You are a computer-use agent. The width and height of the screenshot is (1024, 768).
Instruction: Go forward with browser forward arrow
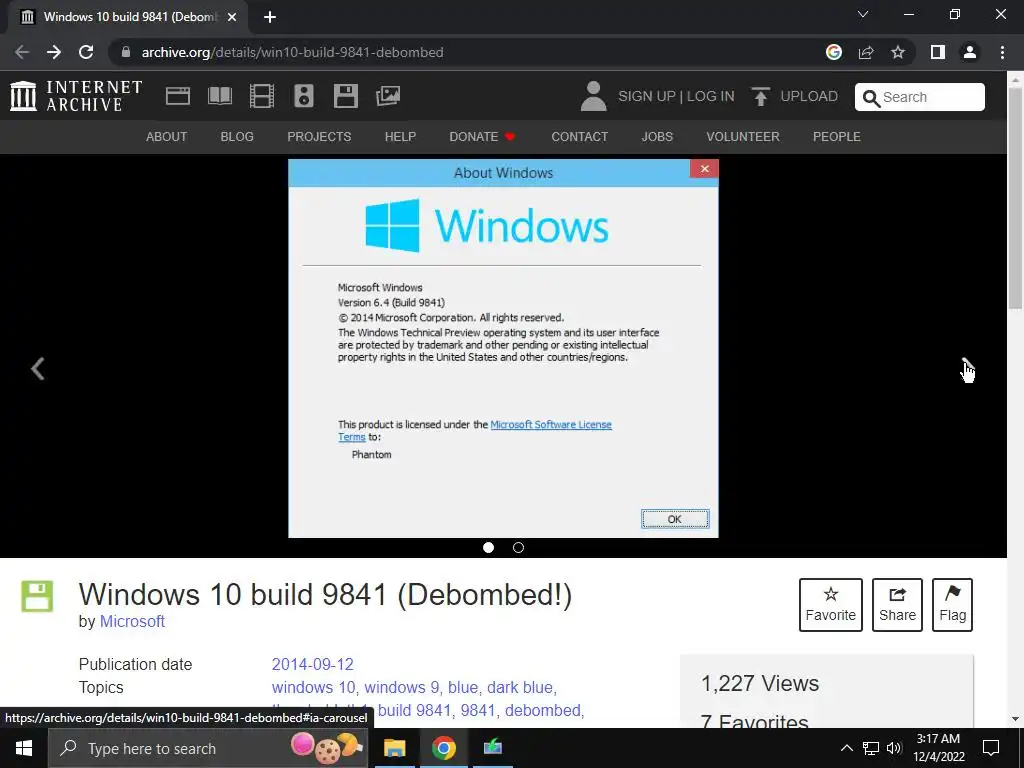click(54, 52)
